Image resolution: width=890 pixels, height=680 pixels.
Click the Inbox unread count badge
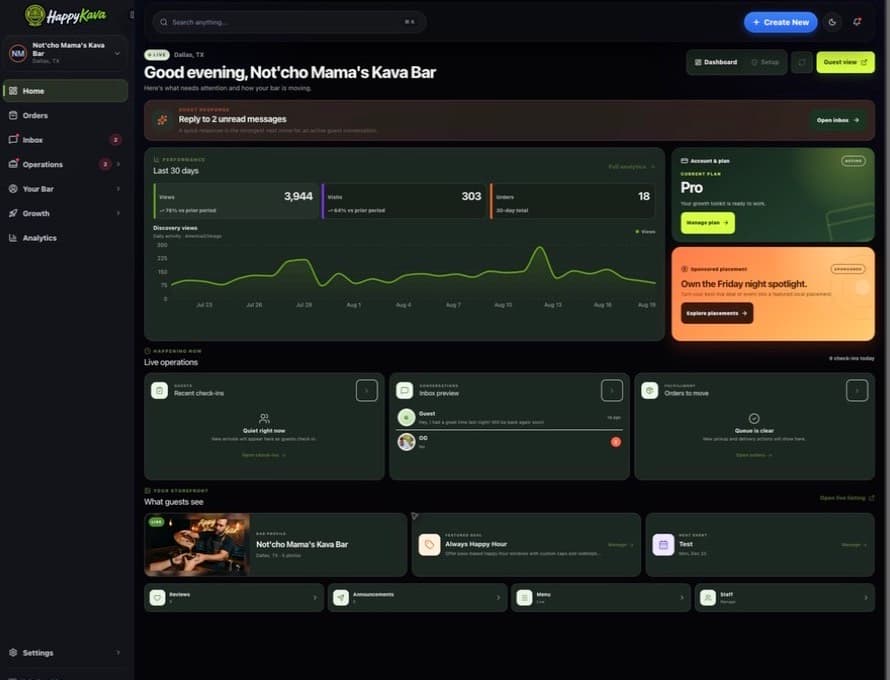click(x=115, y=140)
